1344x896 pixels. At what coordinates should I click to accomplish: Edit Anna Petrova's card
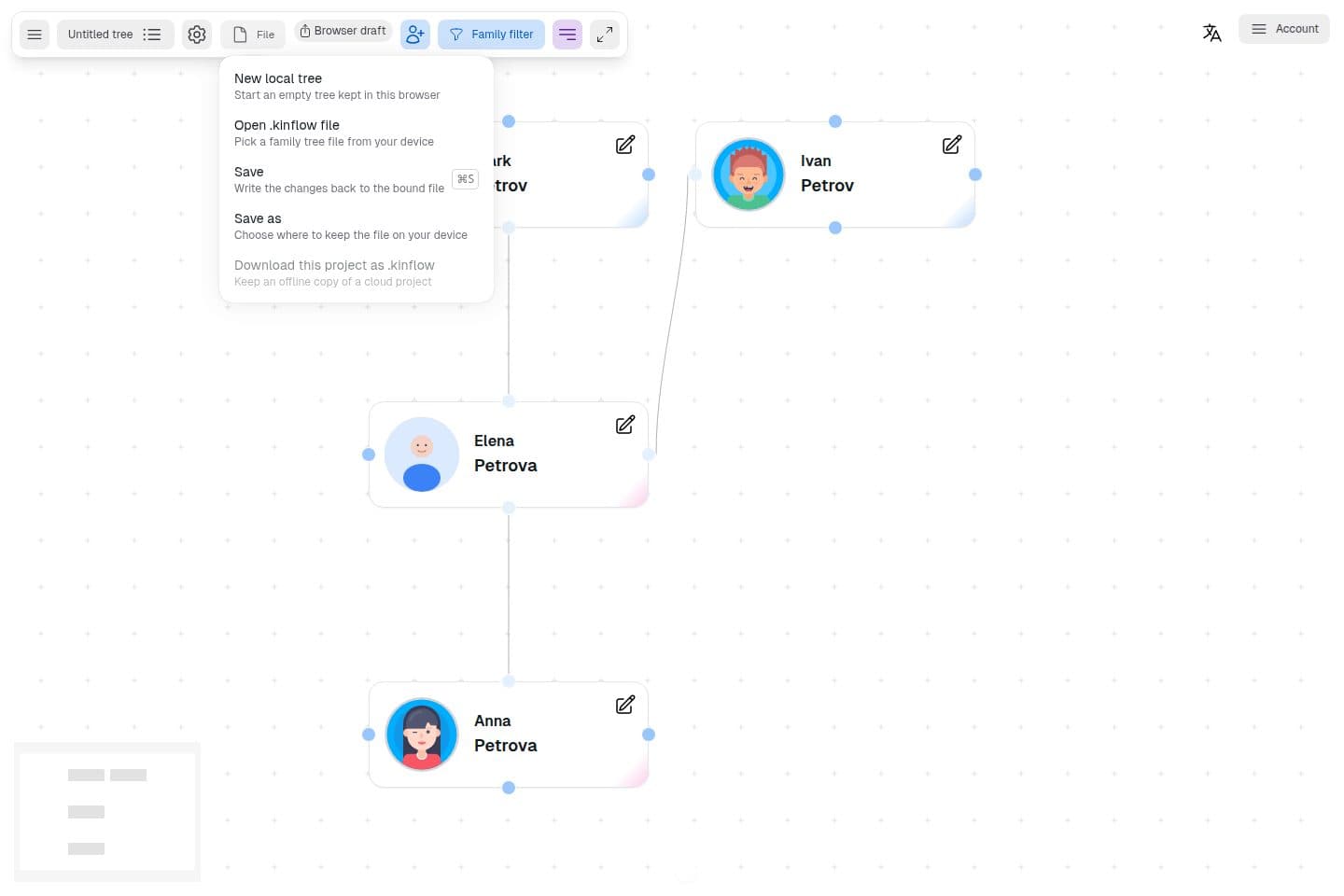[x=625, y=705]
